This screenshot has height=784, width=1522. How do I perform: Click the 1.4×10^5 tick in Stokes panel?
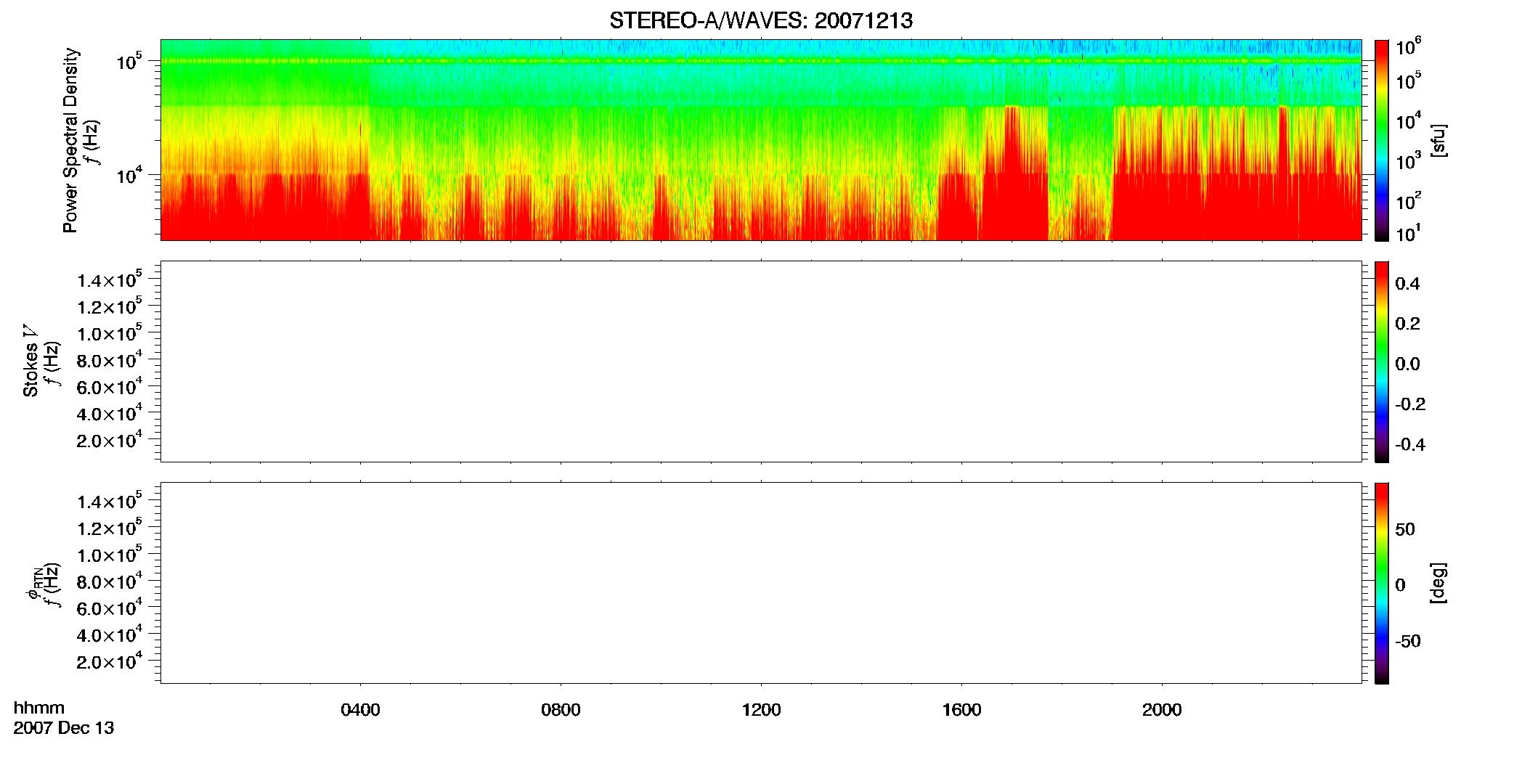[x=110, y=279]
